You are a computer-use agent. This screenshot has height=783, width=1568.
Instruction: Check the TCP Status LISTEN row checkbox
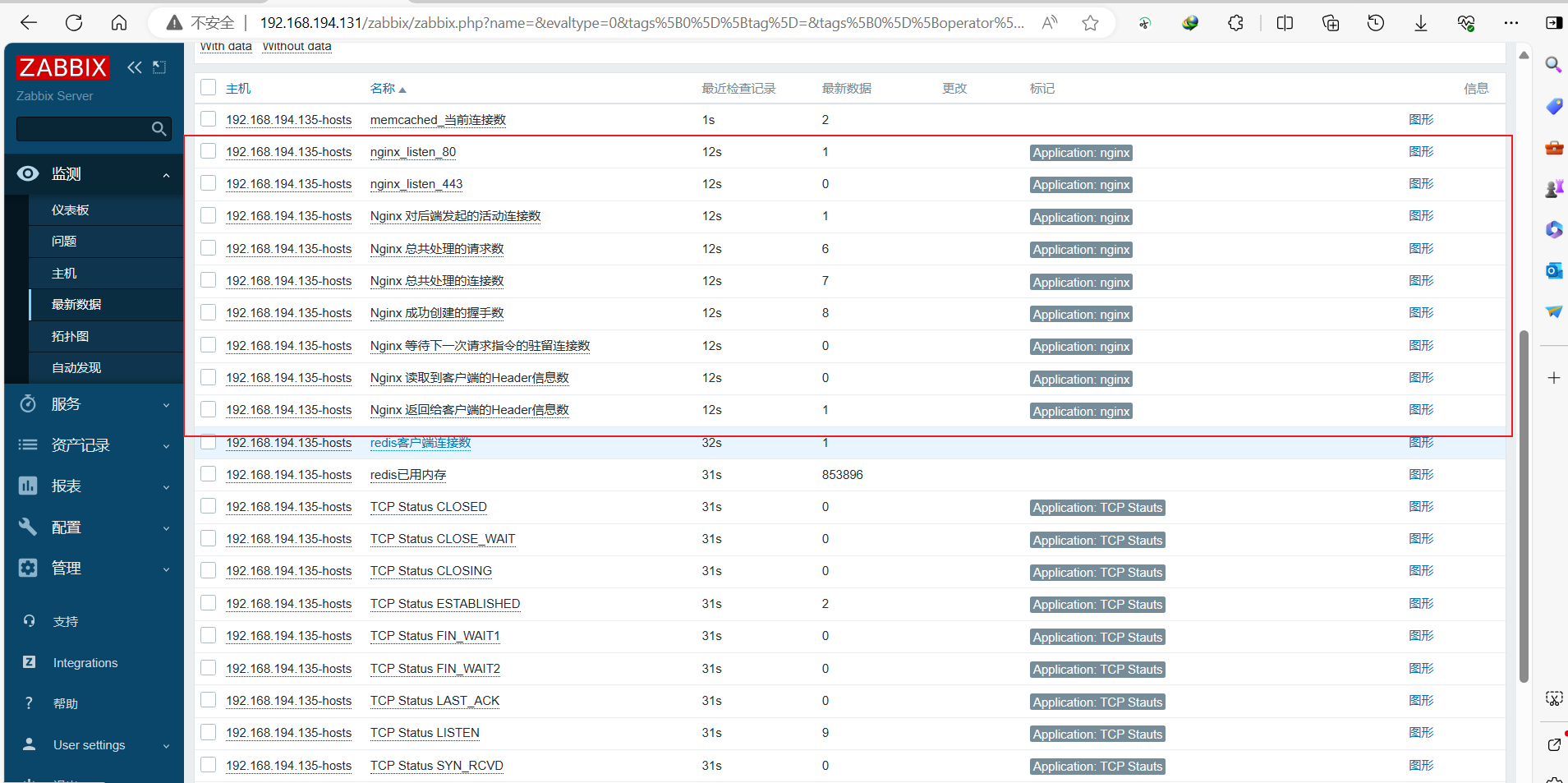(209, 732)
